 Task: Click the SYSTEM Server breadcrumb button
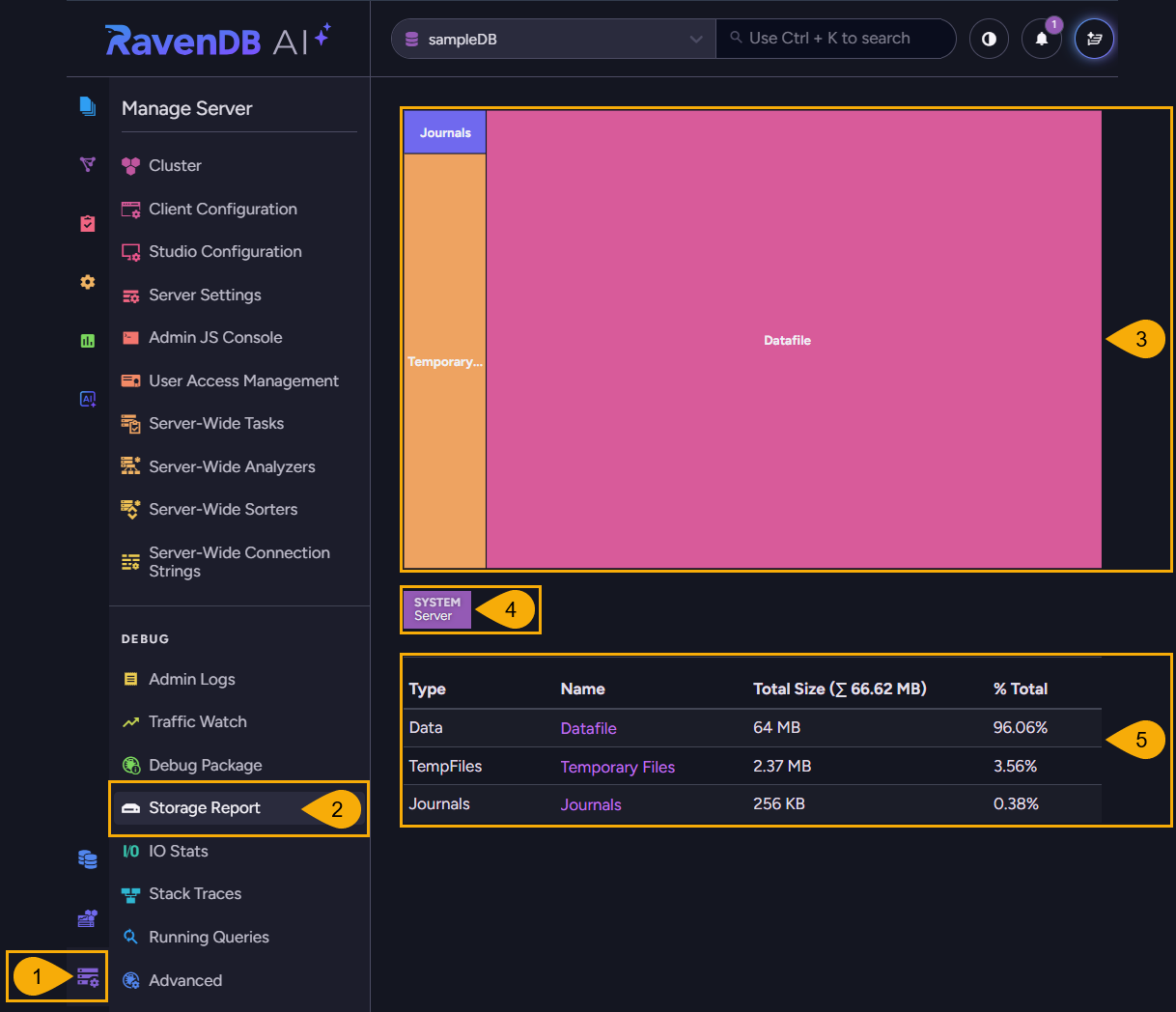tap(437, 609)
